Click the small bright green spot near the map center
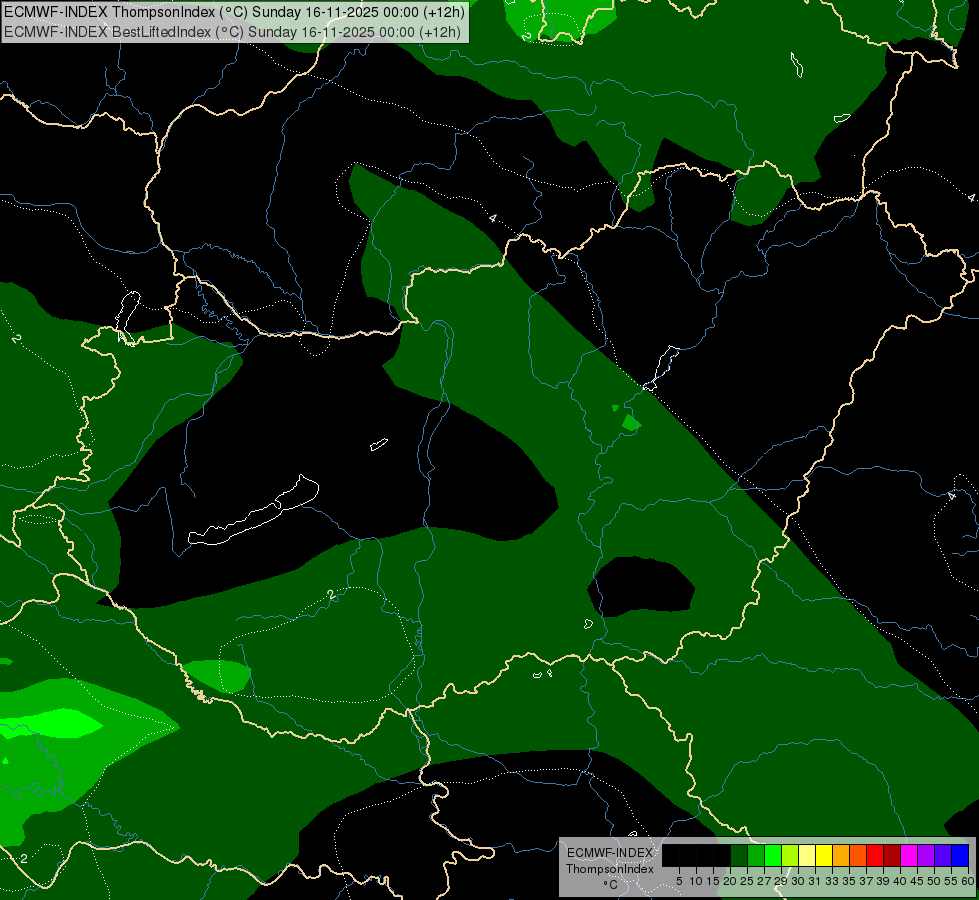The width and height of the screenshot is (979, 900). (630, 424)
